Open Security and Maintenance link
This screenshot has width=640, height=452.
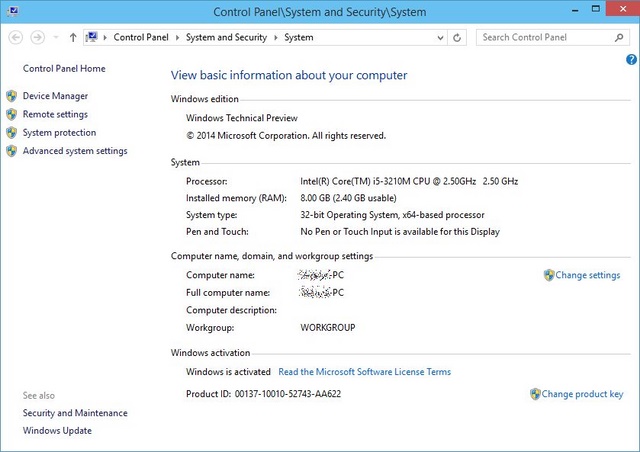click(x=75, y=413)
